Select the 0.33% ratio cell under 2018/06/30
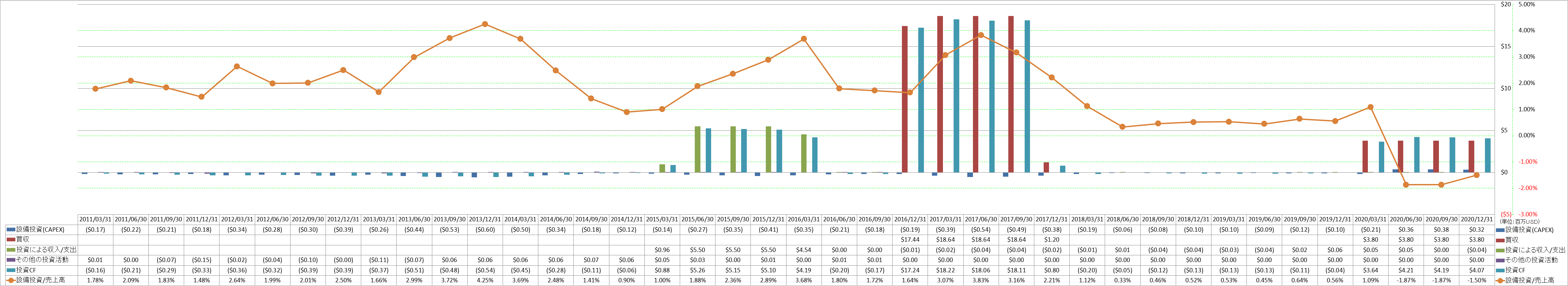The height and width of the screenshot is (286, 1568). tap(1122, 281)
